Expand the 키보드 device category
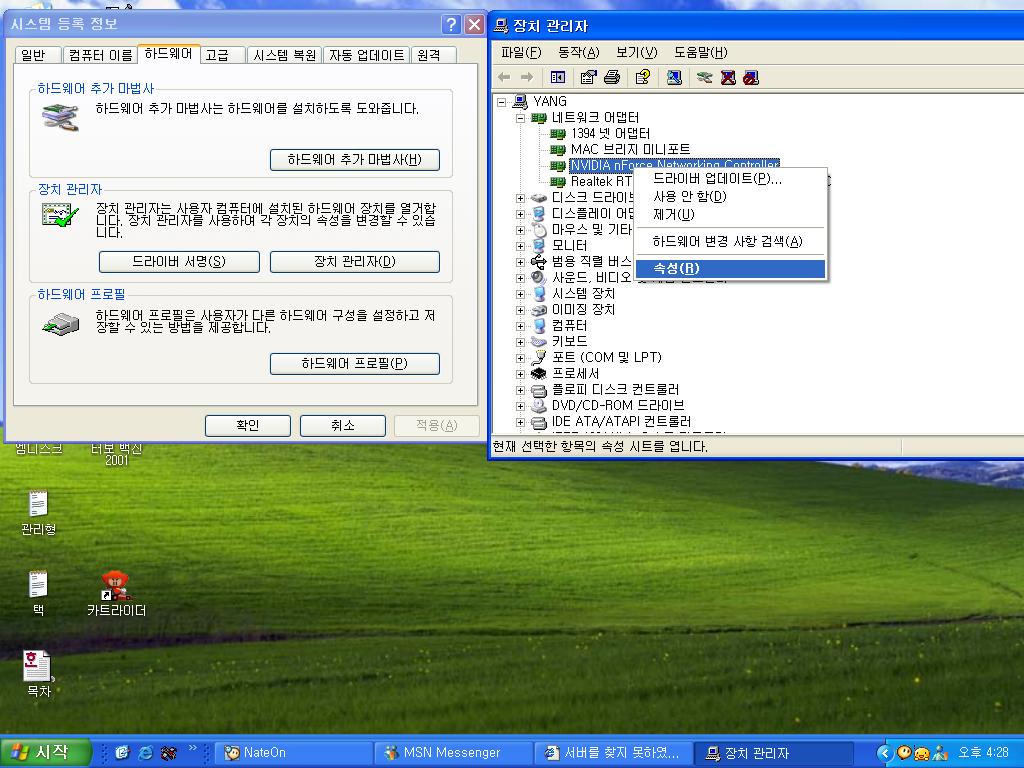The width and height of the screenshot is (1024, 768). [x=520, y=341]
